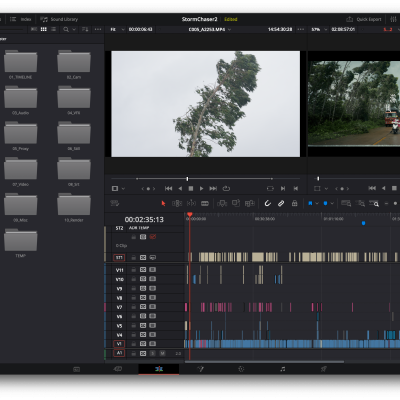Toggle lock on track V11

click(x=134, y=270)
